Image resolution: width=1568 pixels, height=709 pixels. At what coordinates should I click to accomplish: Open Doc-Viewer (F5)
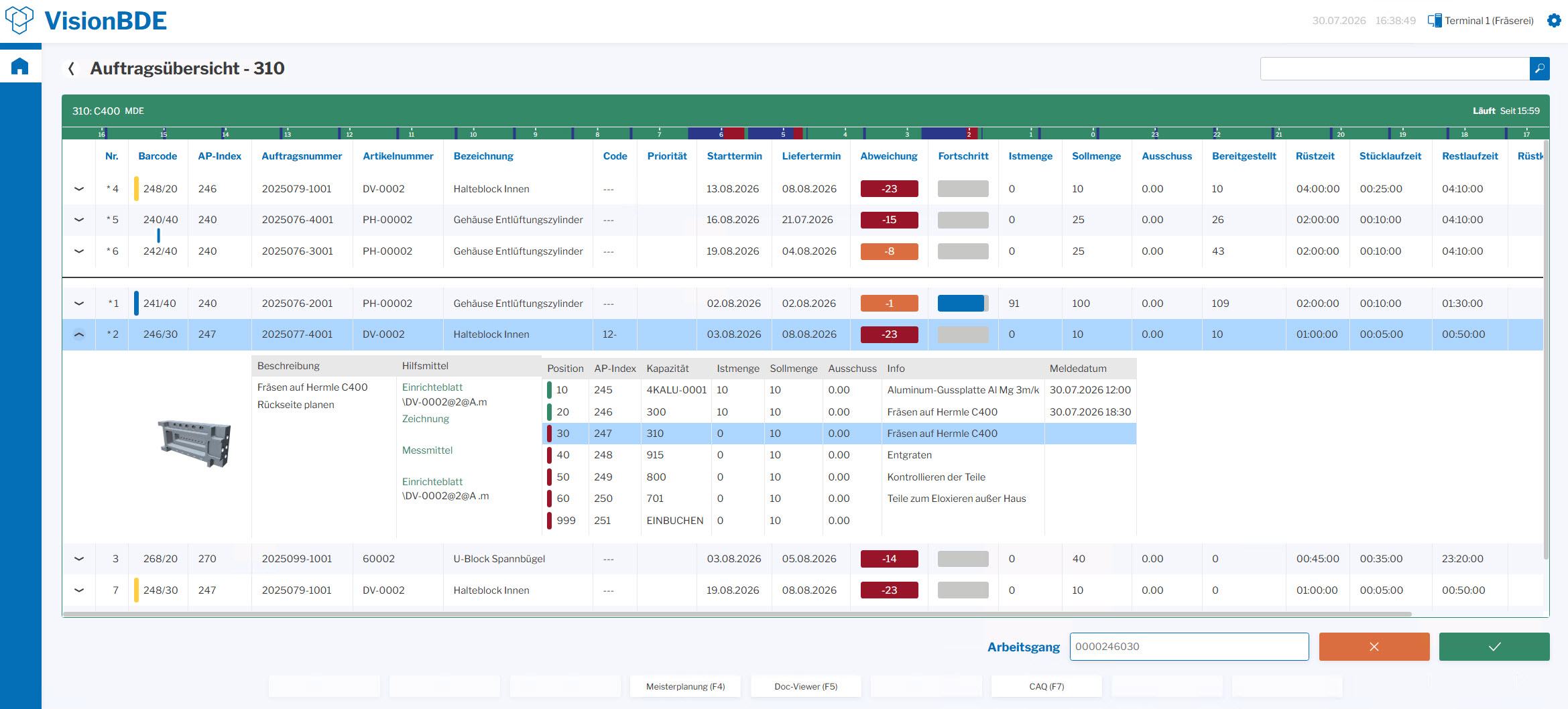pyautogui.click(x=806, y=686)
